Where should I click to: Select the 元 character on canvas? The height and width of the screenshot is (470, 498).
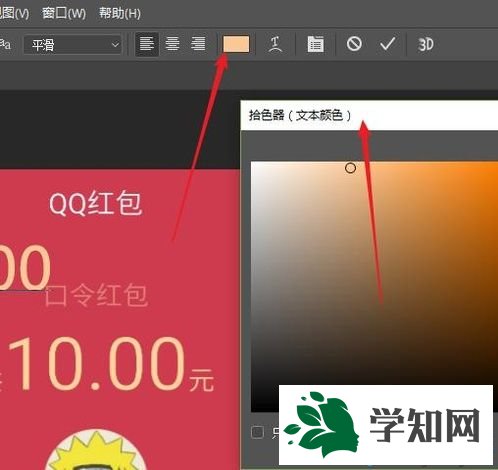(201, 380)
